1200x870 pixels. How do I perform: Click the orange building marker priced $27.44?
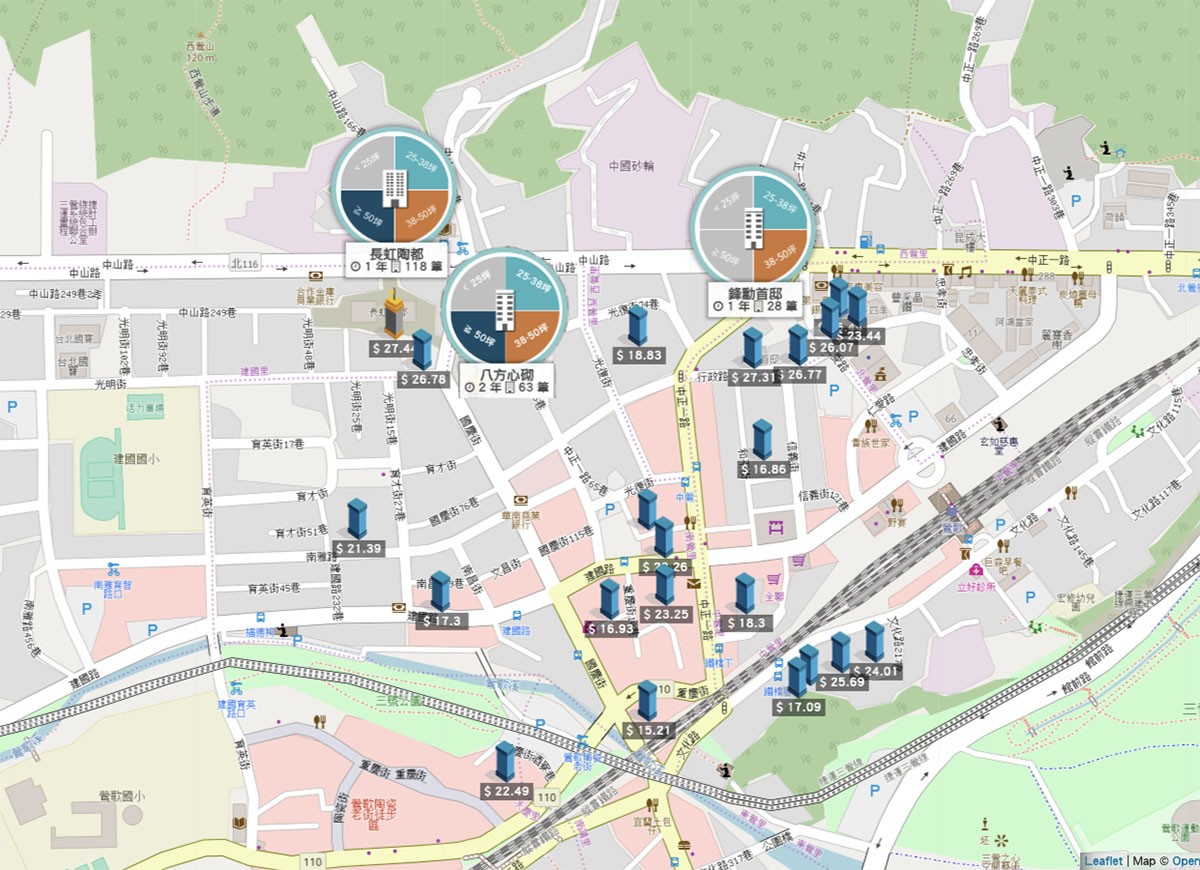(x=395, y=312)
